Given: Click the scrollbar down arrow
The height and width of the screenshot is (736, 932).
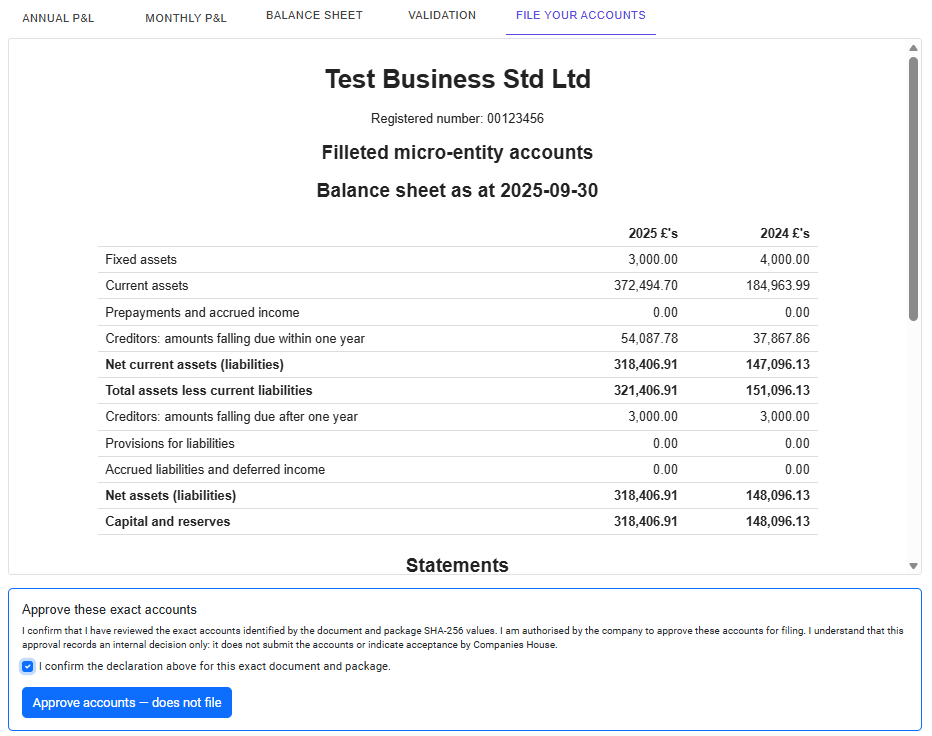Looking at the screenshot, I should (x=914, y=566).
